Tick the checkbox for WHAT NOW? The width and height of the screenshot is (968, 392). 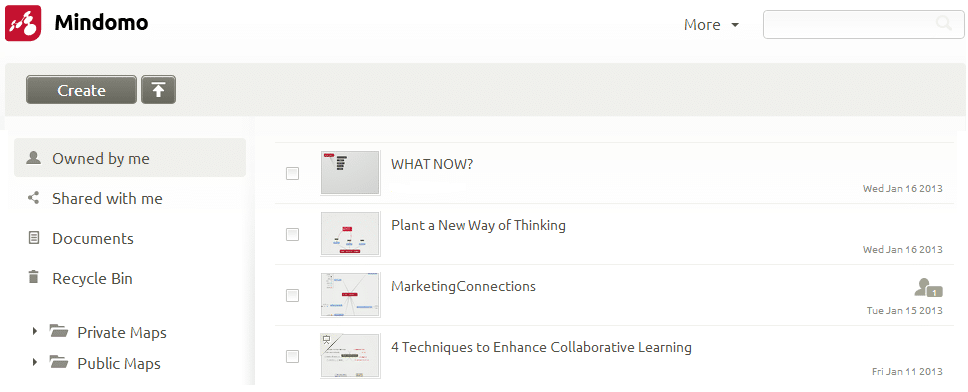point(293,173)
